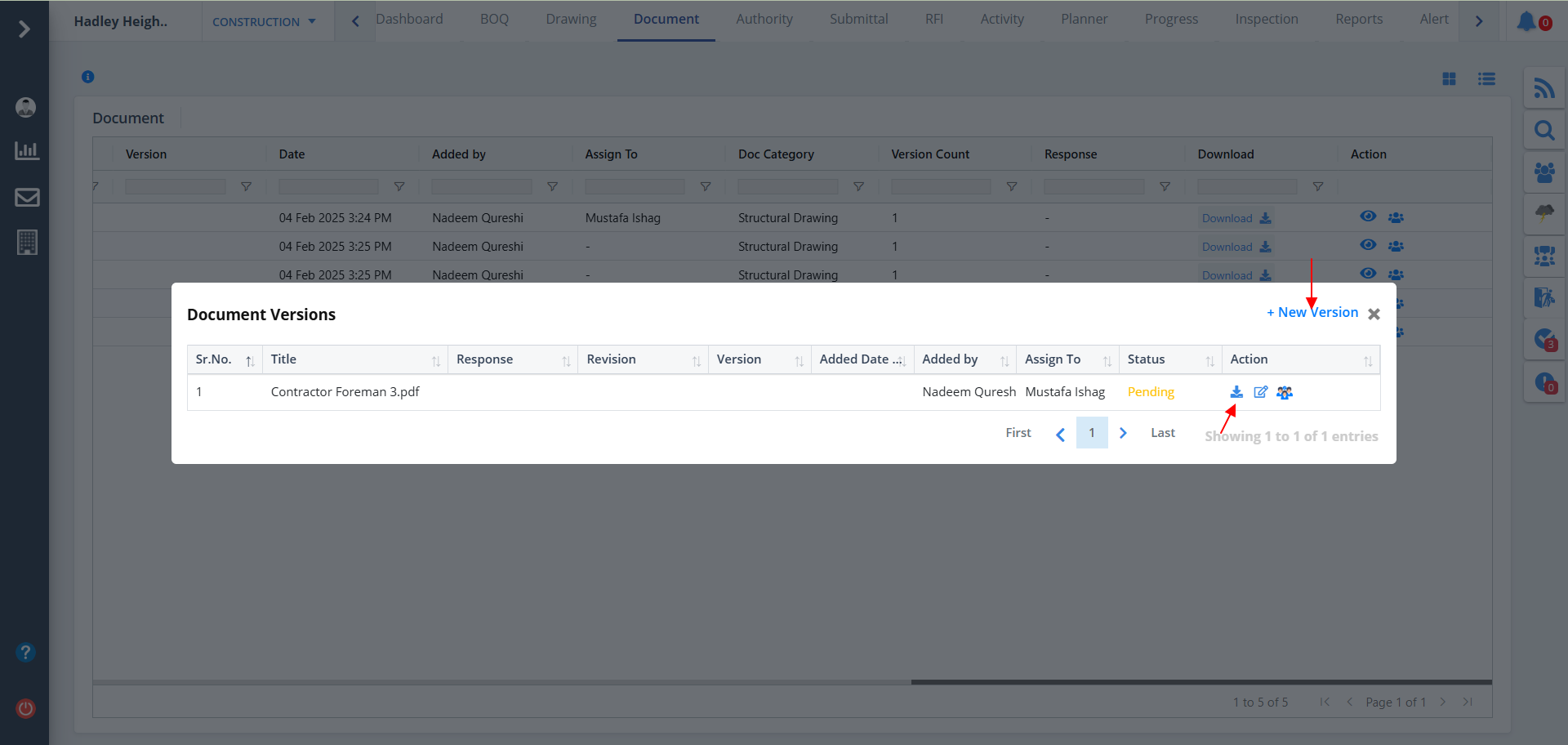Image resolution: width=1568 pixels, height=745 pixels.
Task: Download the Contractor Foreman 3.pdf version
Action: pyautogui.click(x=1236, y=392)
